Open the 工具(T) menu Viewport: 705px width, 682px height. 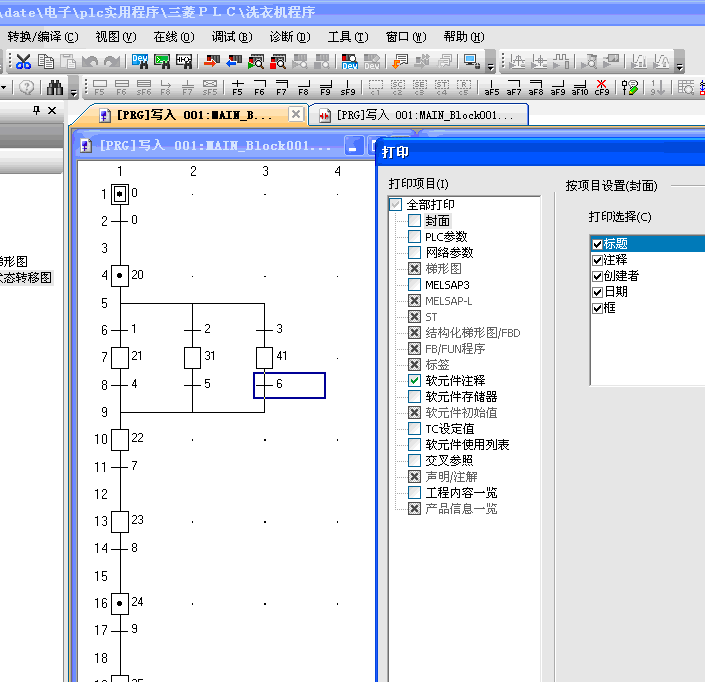347,36
